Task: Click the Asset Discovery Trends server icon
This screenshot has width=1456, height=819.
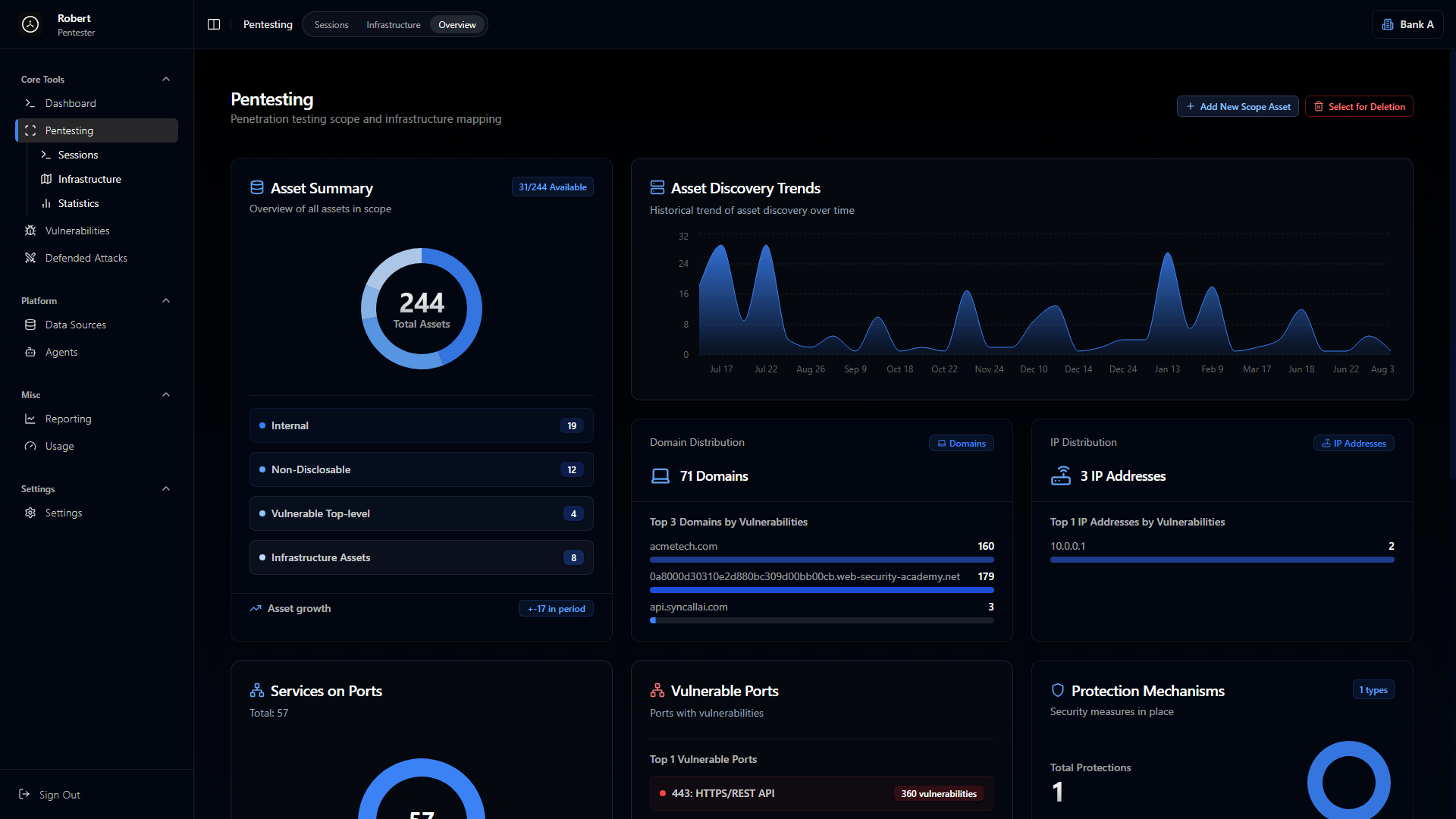Action: click(x=657, y=187)
